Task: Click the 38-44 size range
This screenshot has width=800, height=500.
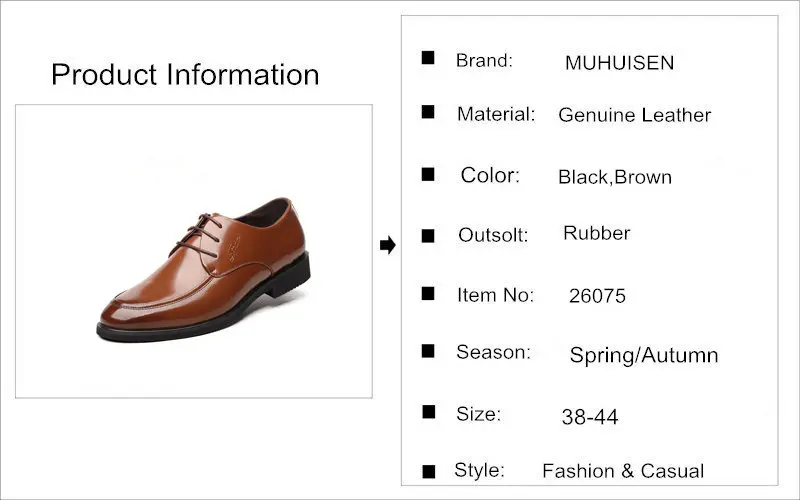Action: (x=590, y=417)
